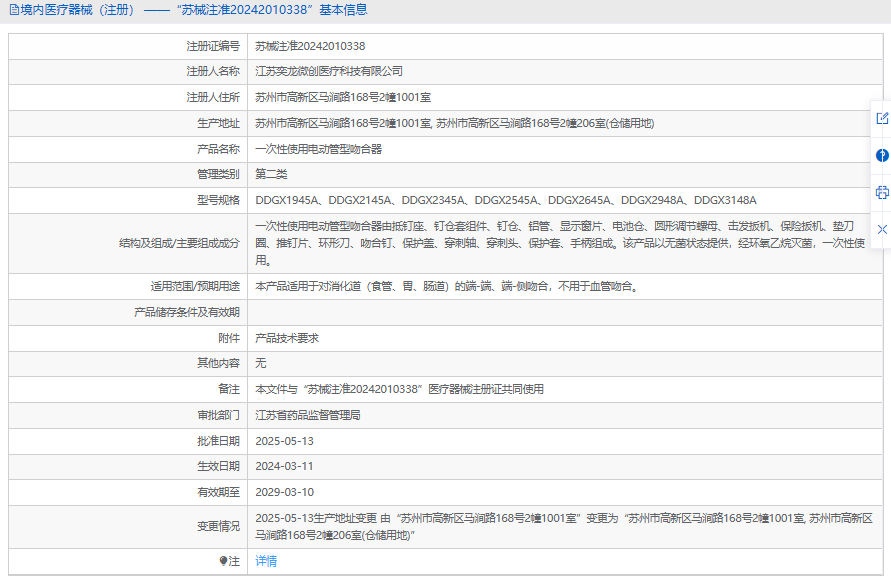Screen dimensions: 891x583
Task: Click the 注册证编号 label
Action: (213, 46)
